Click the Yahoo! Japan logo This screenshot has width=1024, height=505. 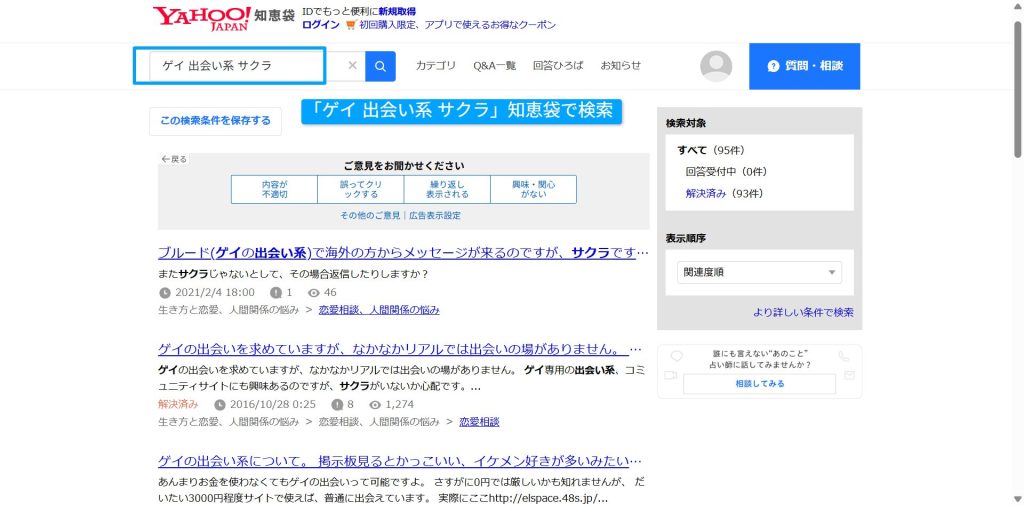(202, 18)
